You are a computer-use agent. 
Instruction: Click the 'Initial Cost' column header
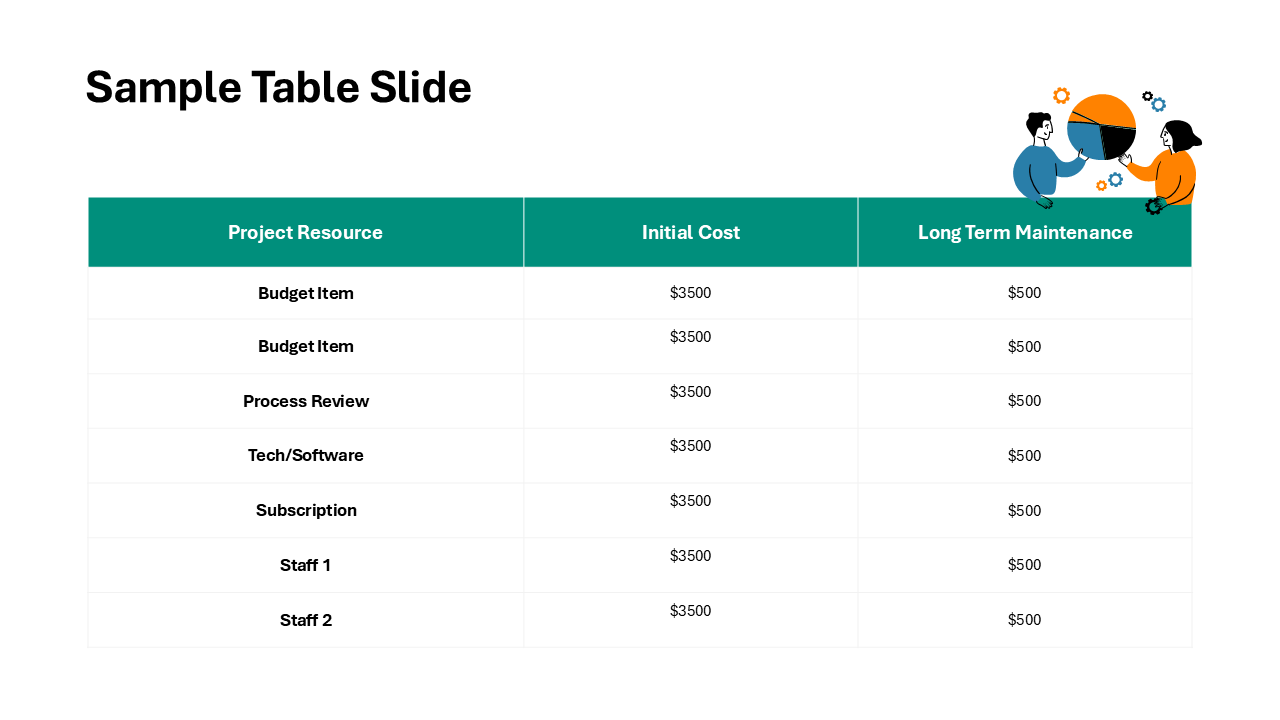click(691, 232)
